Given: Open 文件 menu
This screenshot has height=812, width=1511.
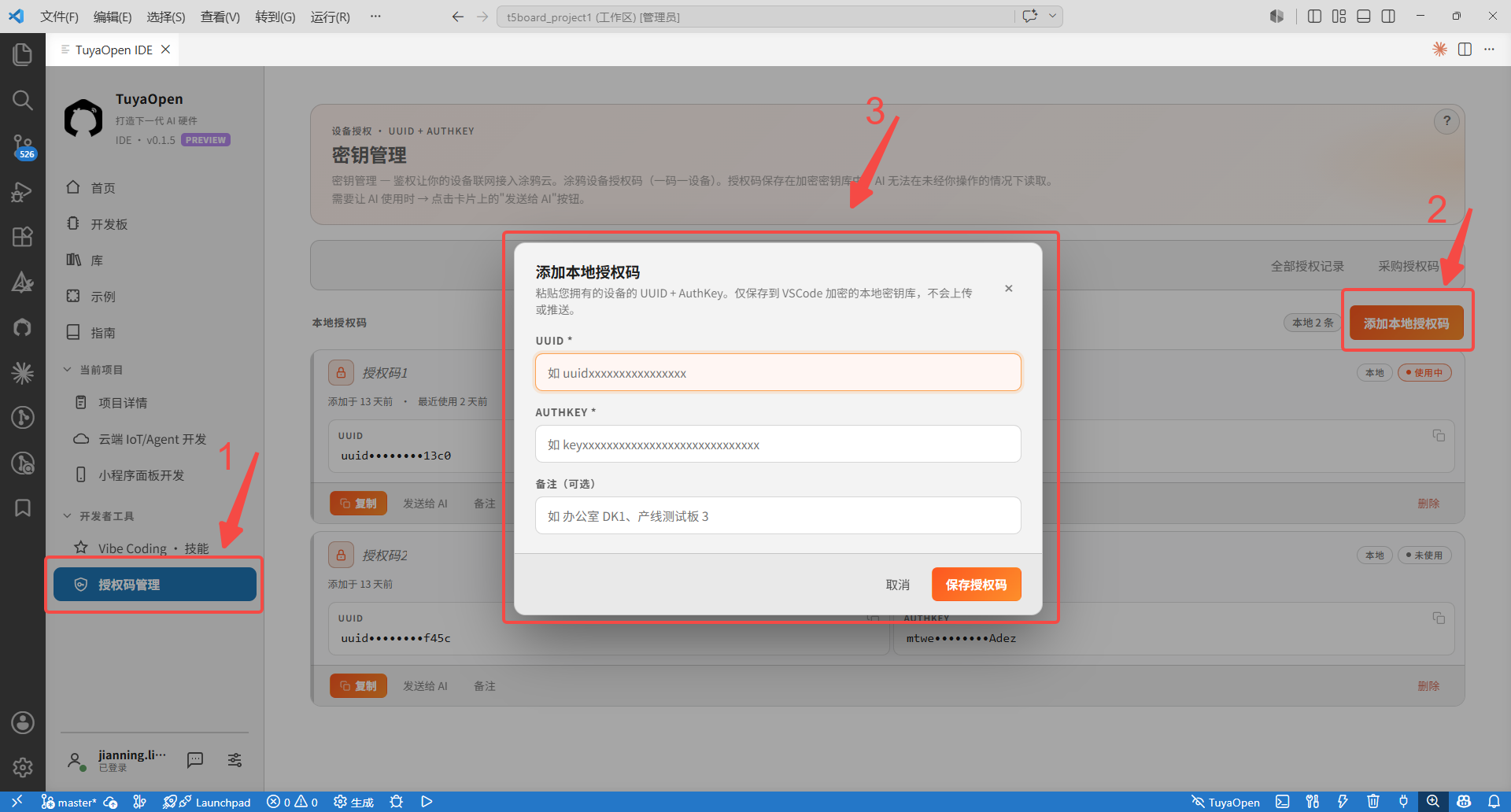Looking at the screenshot, I should (x=59, y=17).
